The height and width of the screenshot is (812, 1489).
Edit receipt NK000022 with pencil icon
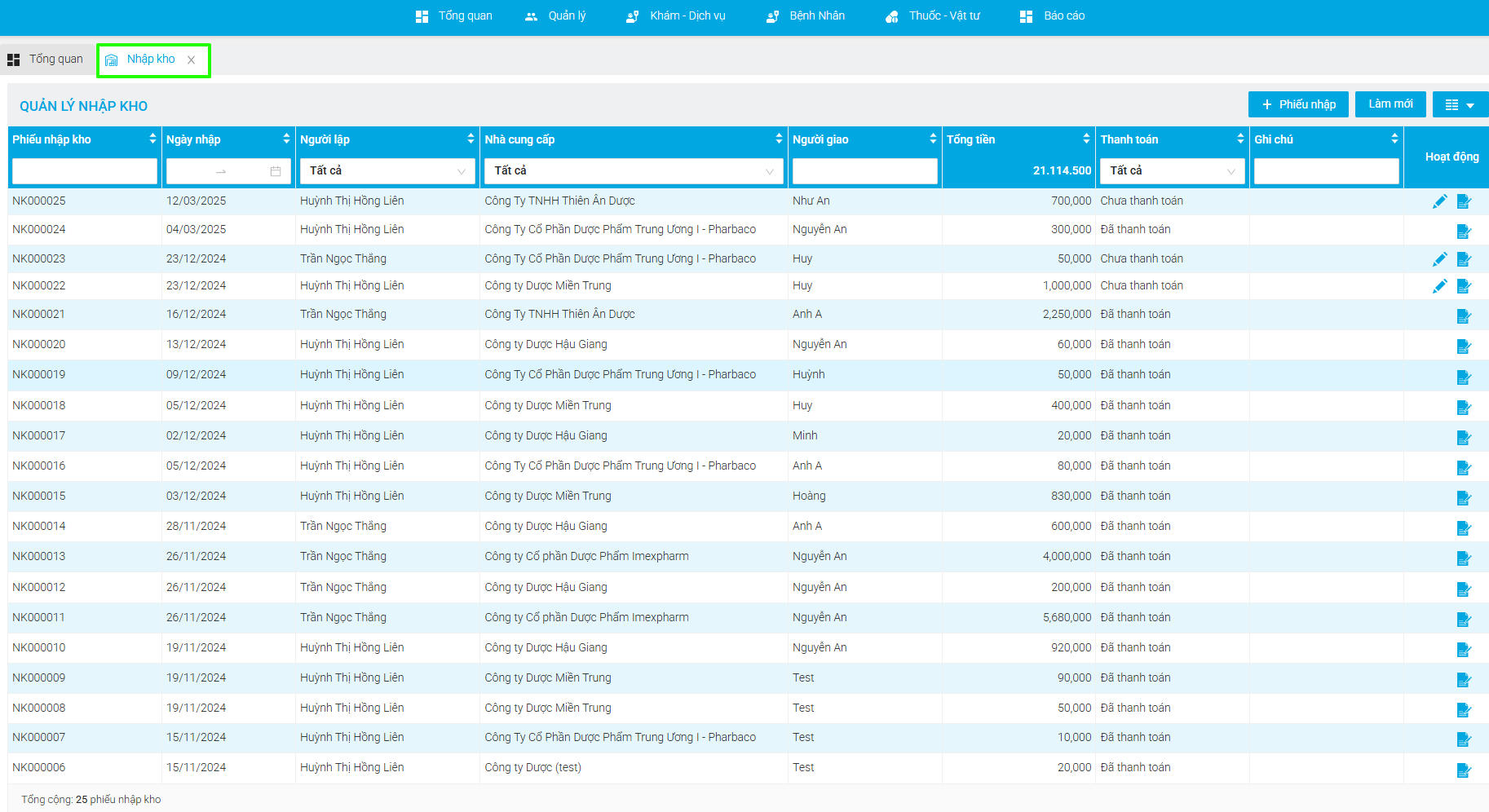pos(1440,286)
